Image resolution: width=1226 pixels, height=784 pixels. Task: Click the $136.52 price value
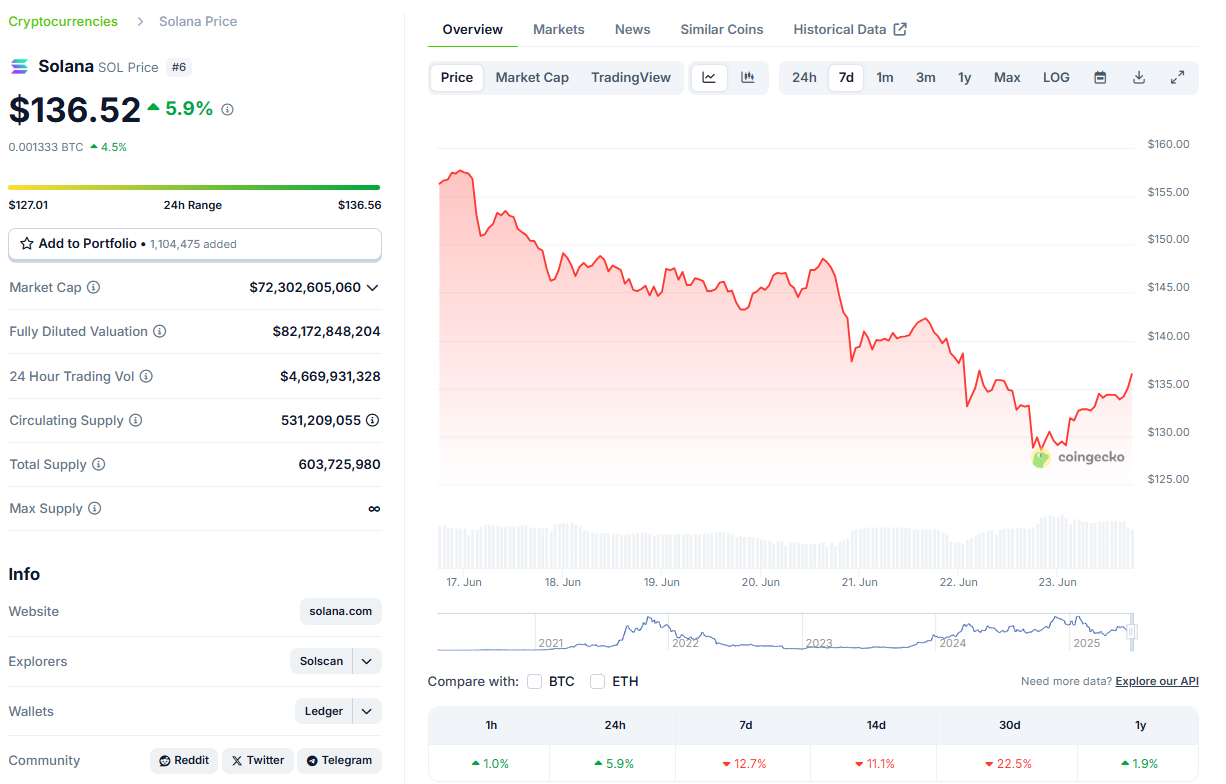[75, 110]
